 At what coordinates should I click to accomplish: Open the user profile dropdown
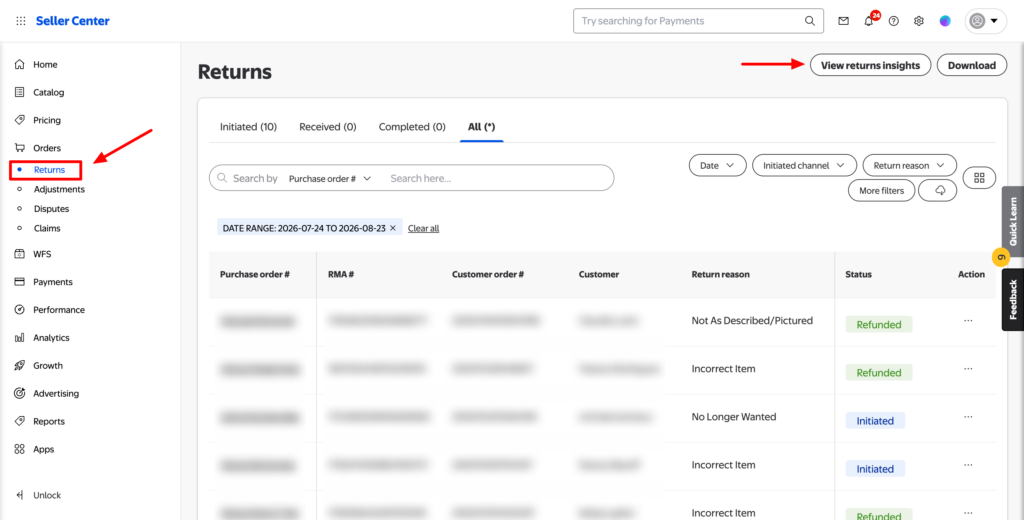pos(985,21)
